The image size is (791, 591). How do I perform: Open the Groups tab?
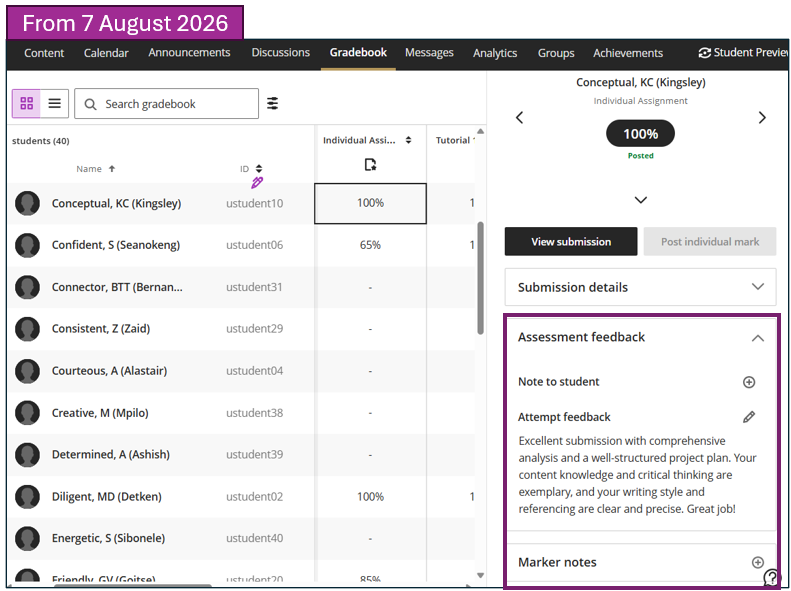[x=556, y=53]
